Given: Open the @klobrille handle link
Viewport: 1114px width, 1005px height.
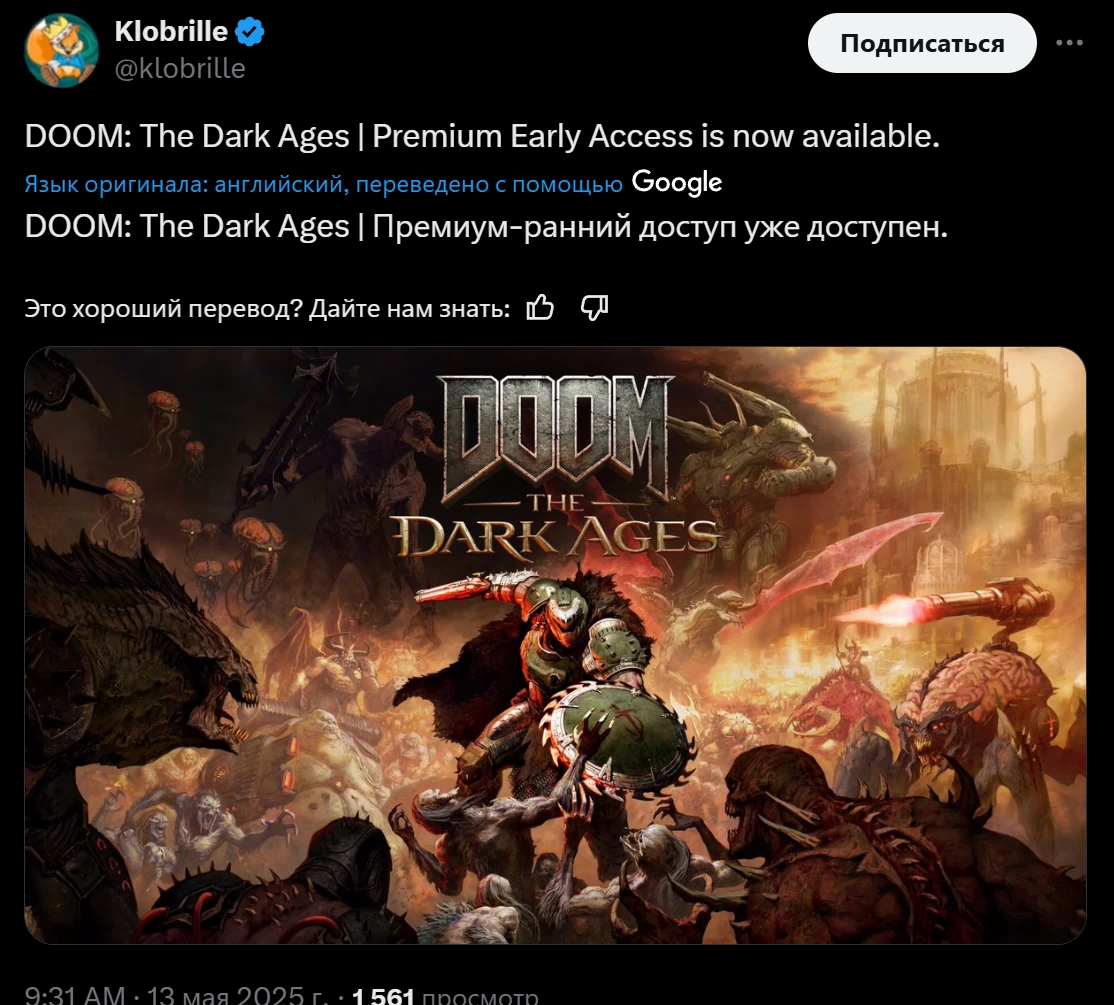Looking at the screenshot, I should tap(180, 68).
